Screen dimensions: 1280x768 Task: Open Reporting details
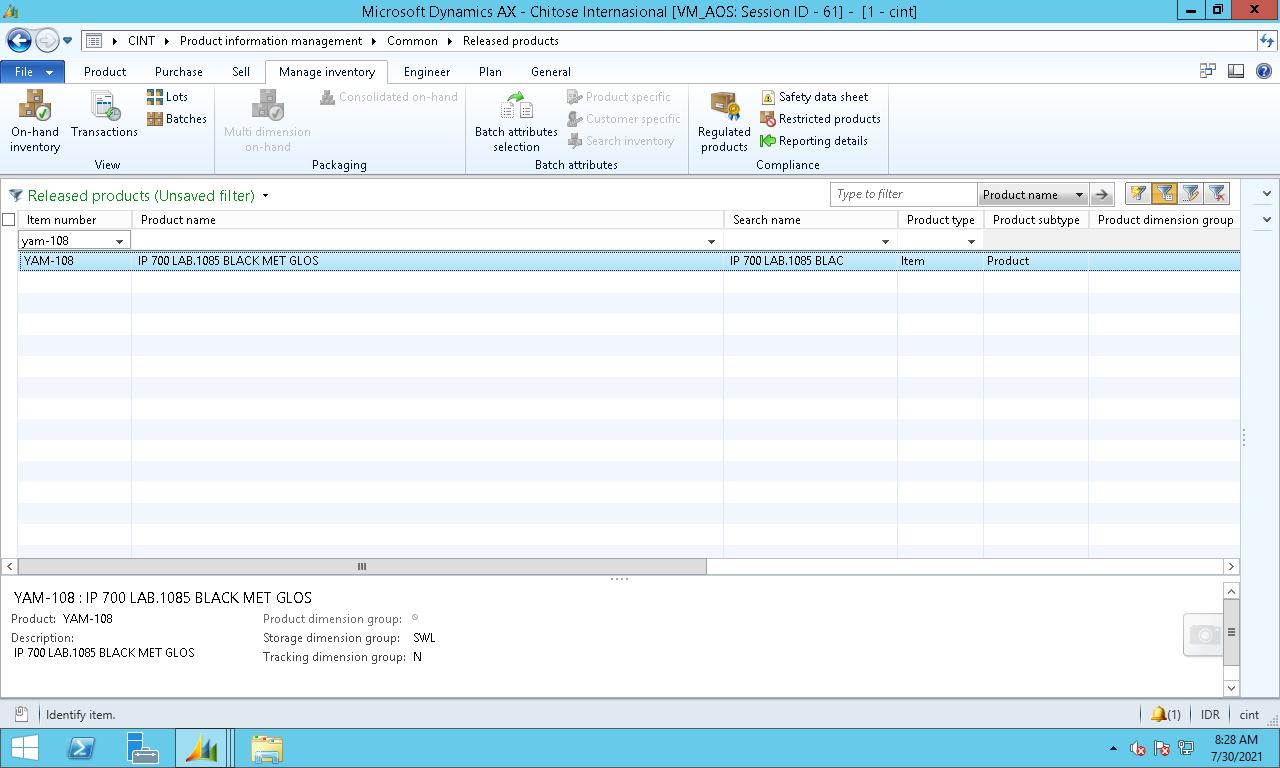[x=813, y=141]
